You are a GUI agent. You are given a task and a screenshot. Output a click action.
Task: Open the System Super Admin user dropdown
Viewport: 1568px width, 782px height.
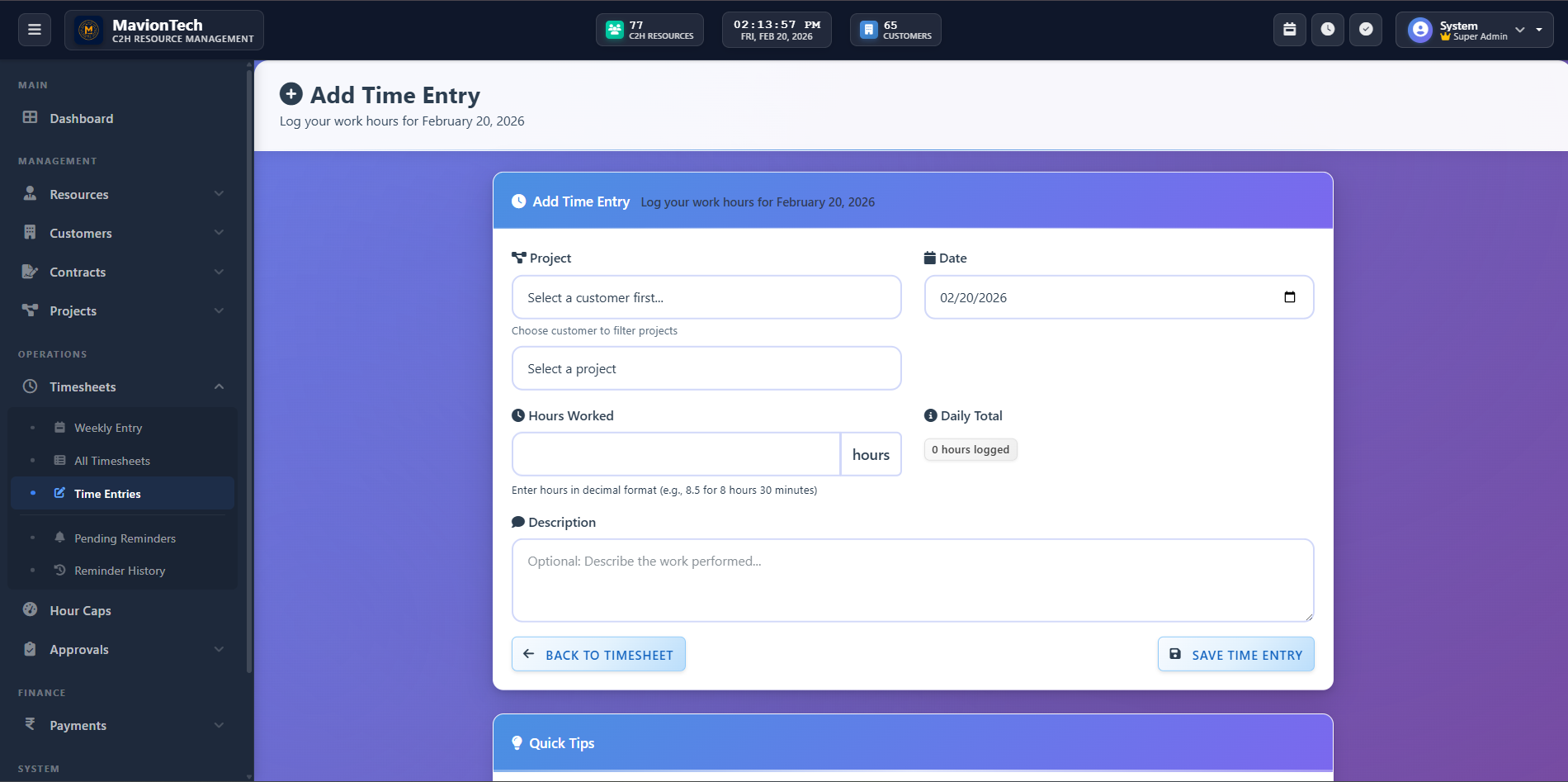[x=1474, y=31]
